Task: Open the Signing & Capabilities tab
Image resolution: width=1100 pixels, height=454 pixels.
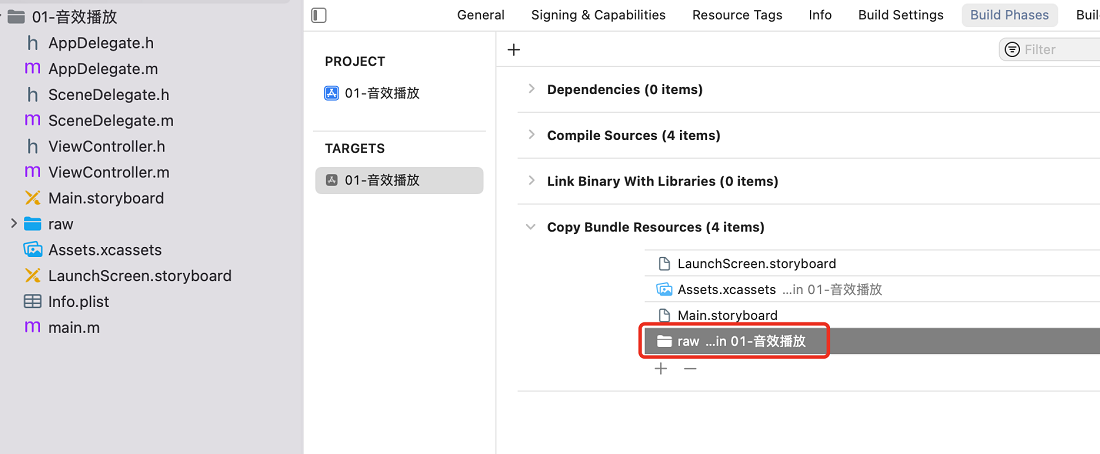Action: [598, 15]
